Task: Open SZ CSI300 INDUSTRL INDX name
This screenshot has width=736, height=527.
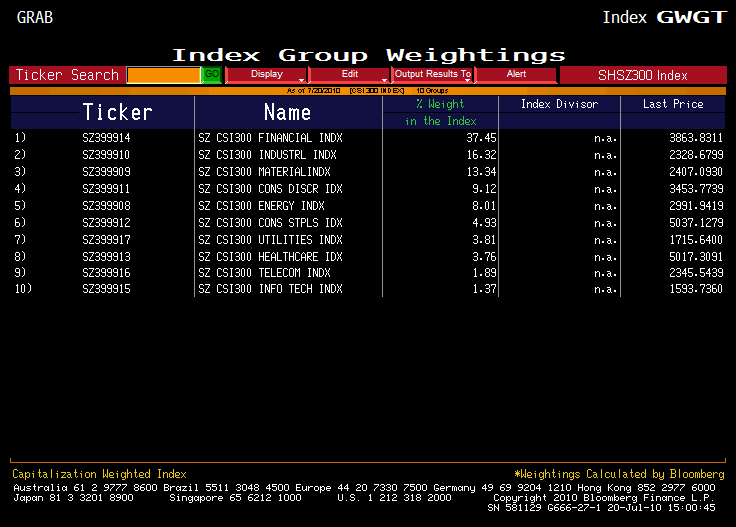Action: point(268,155)
